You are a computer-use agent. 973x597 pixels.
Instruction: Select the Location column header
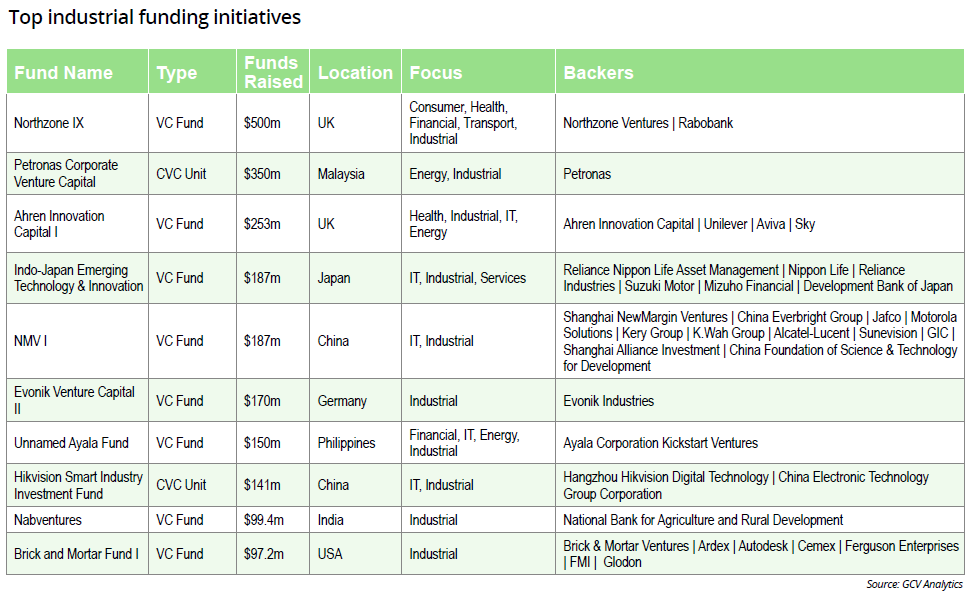click(x=355, y=73)
